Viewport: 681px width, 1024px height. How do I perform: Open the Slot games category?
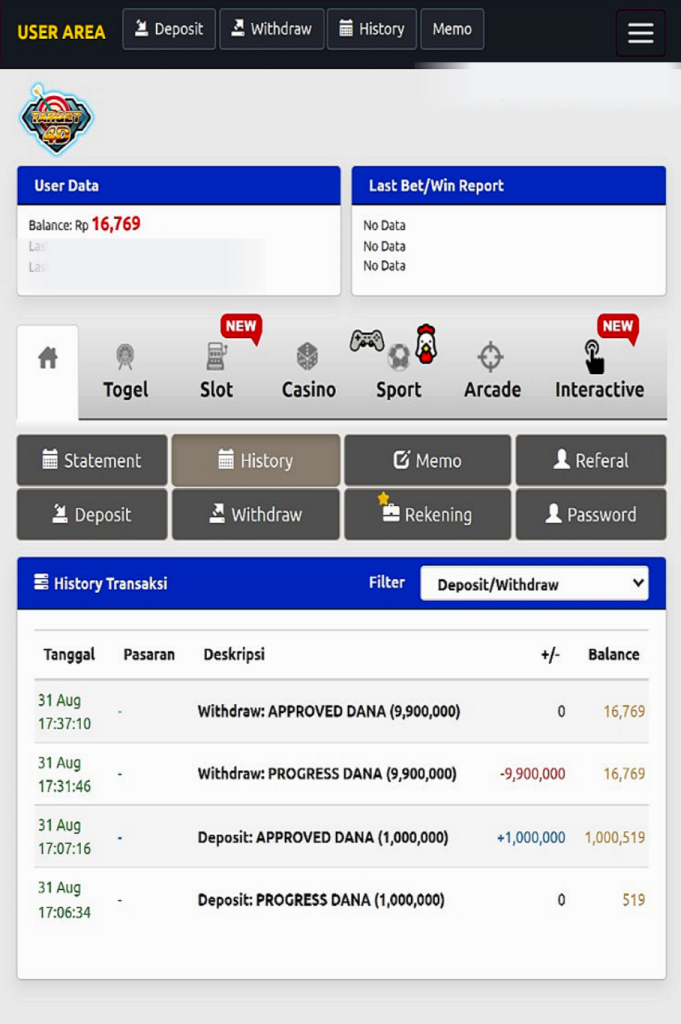coord(216,372)
